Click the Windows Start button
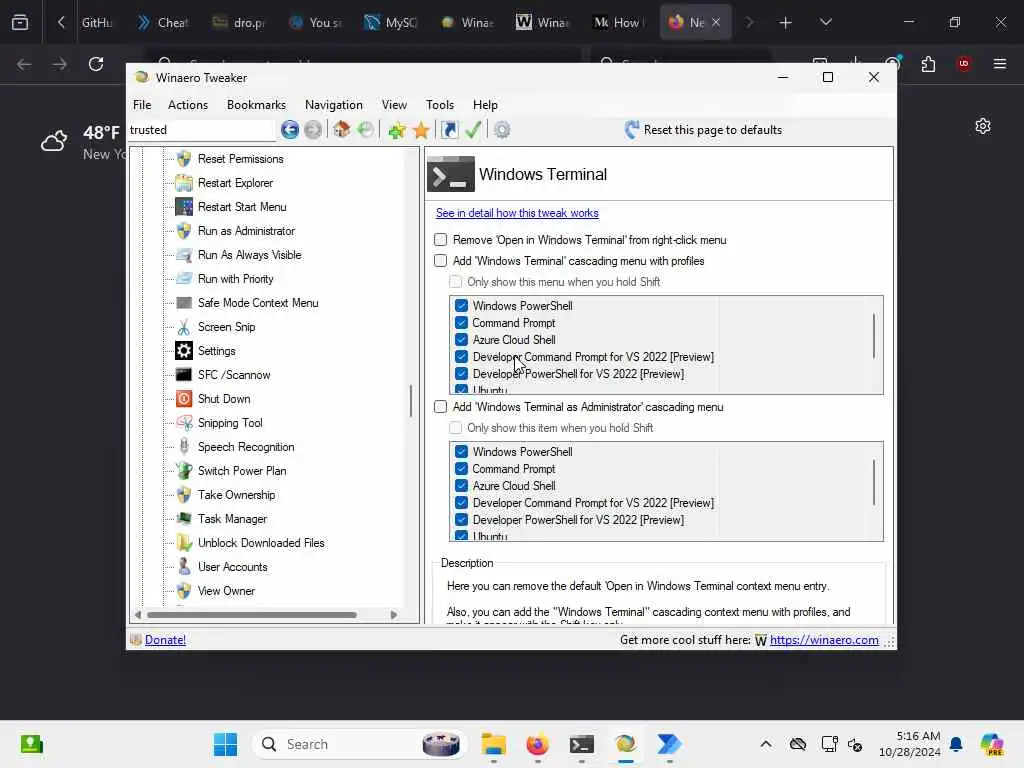1024x768 pixels. click(225, 744)
